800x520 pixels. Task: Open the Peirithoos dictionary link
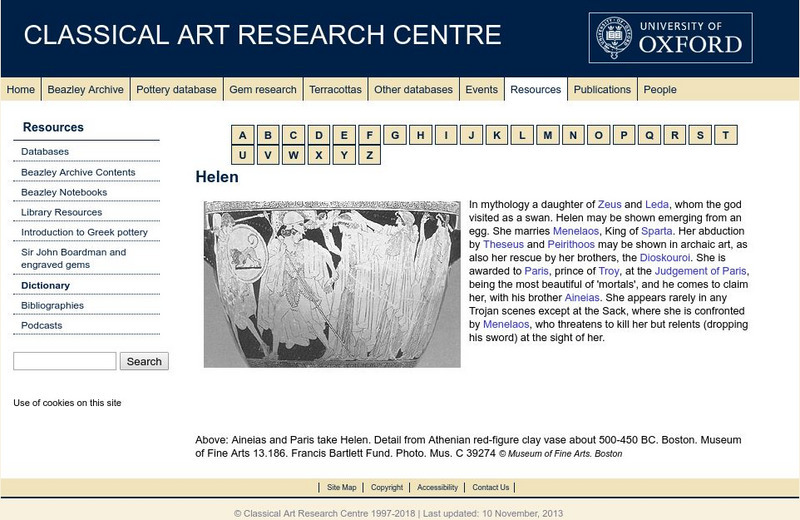[x=571, y=244]
